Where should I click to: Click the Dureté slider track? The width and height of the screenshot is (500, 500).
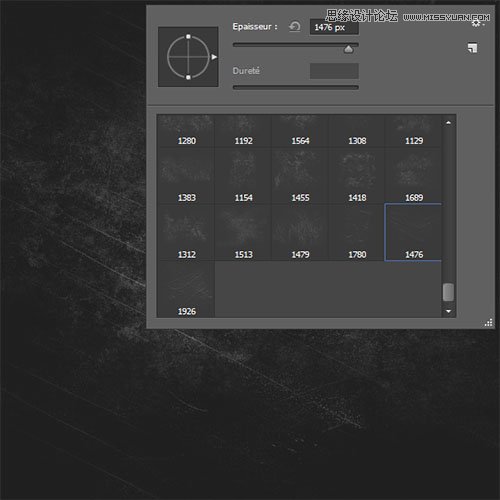point(295,87)
